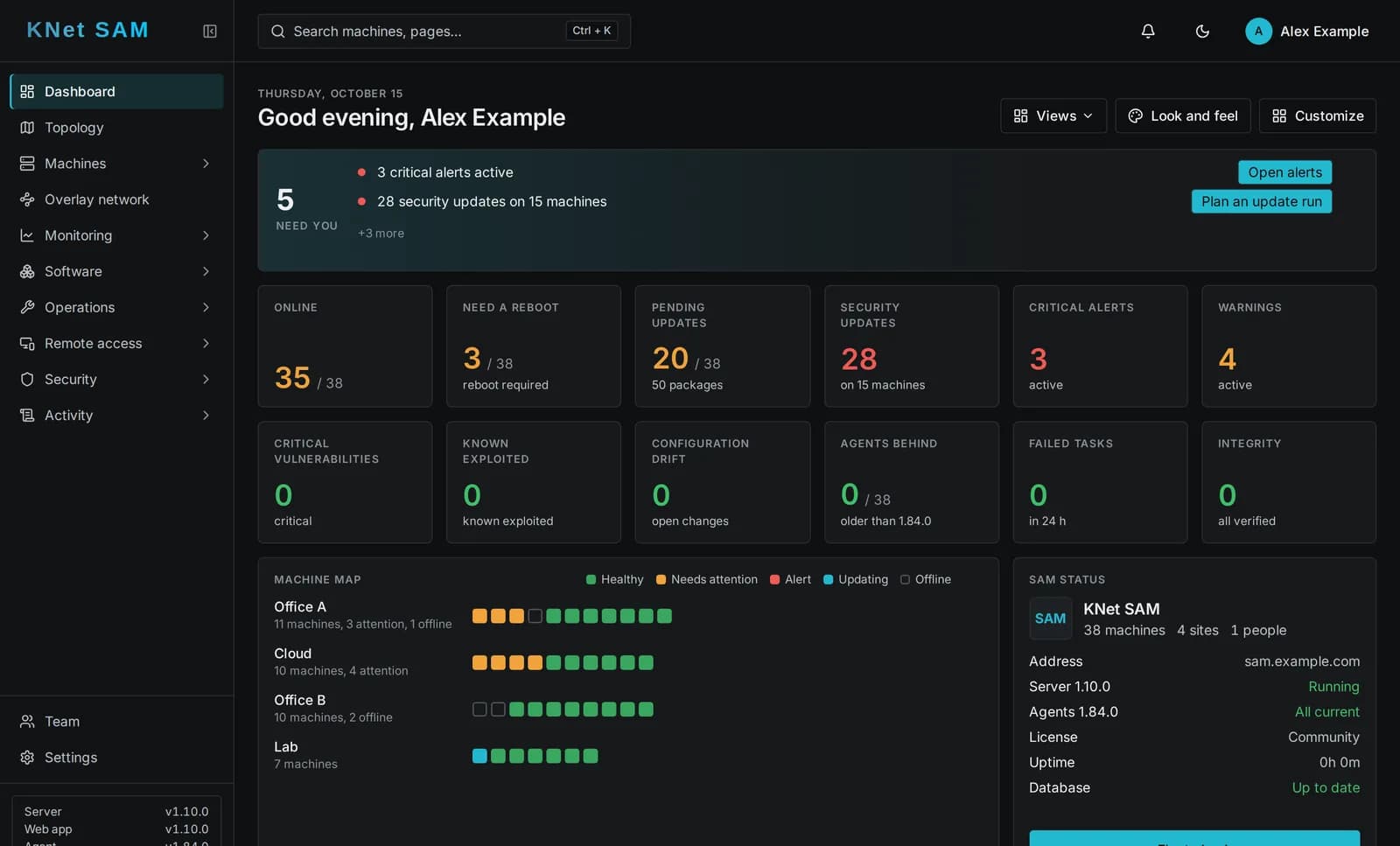1400x846 pixels.
Task: Click the Settings gear icon
Action: (27, 758)
